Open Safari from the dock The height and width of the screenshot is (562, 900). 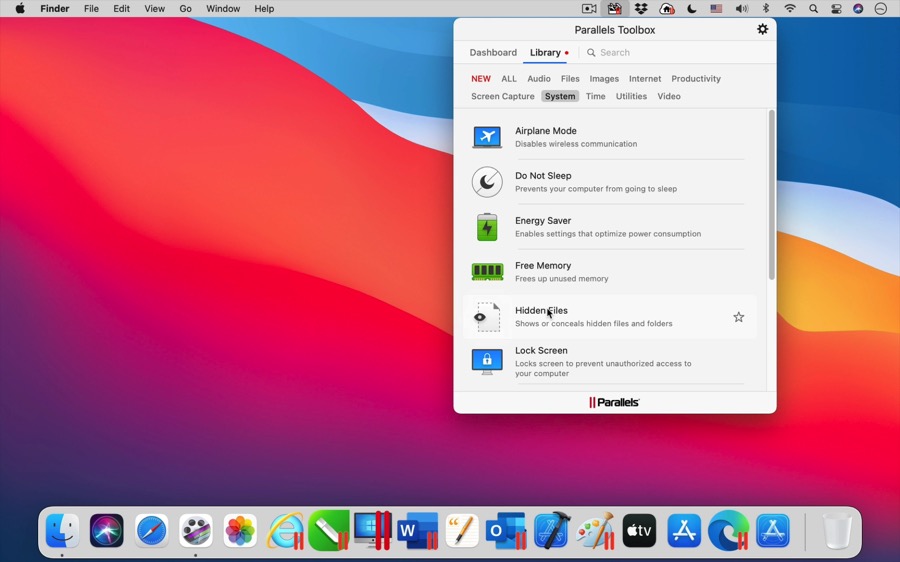(x=152, y=531)
